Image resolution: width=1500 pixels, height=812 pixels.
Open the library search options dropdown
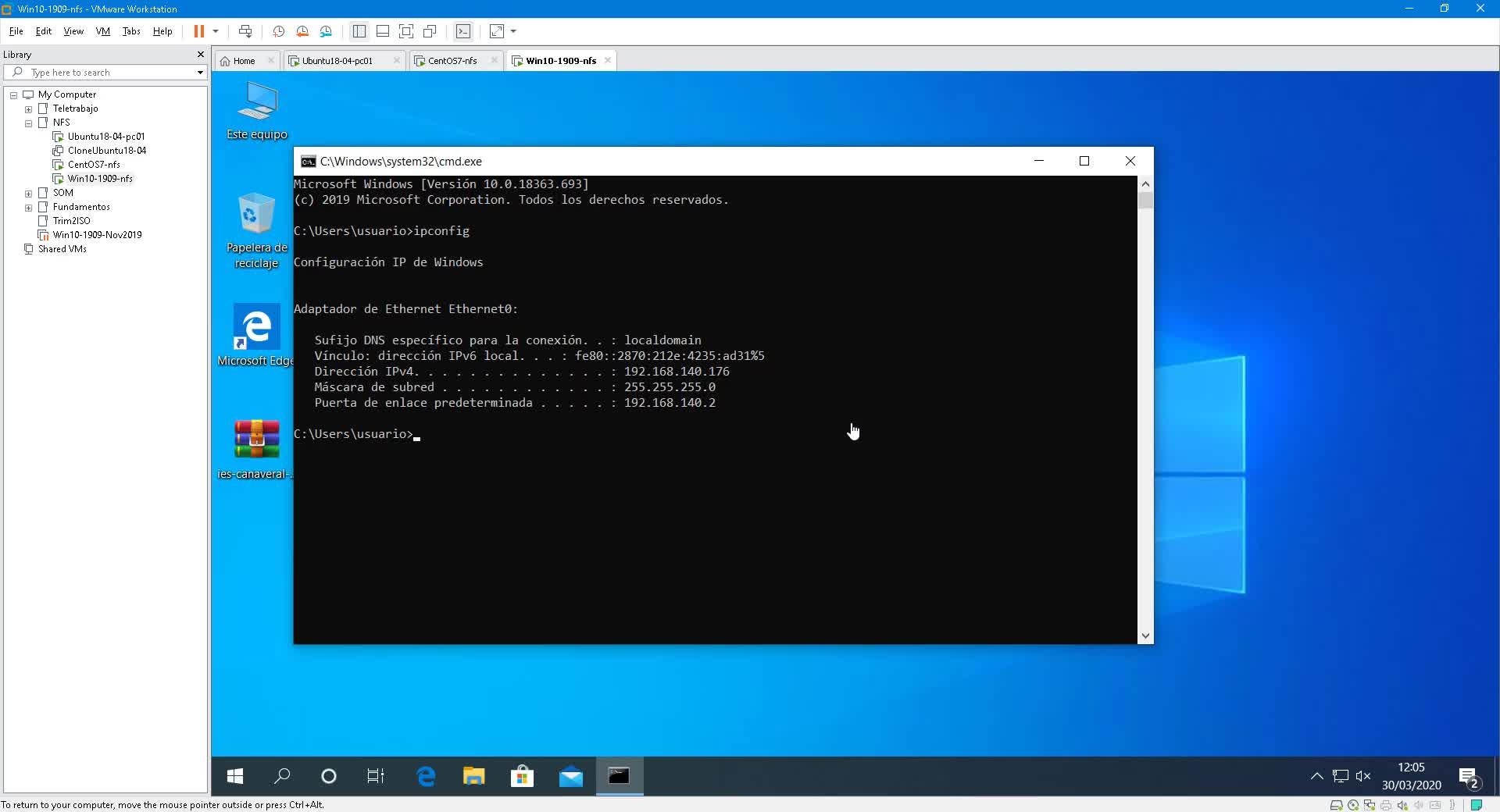[200, 73]
